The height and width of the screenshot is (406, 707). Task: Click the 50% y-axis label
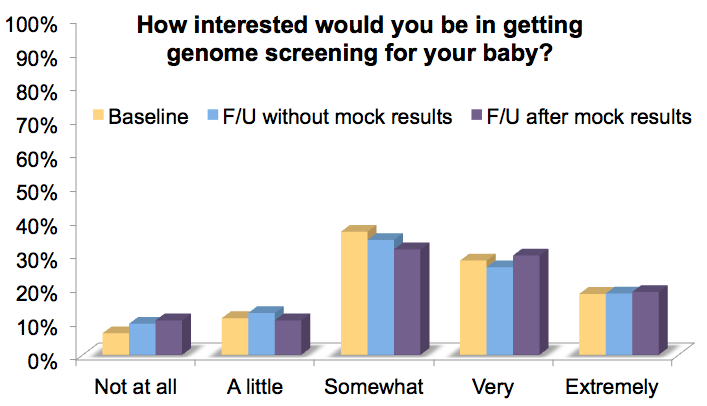(37, 193)
